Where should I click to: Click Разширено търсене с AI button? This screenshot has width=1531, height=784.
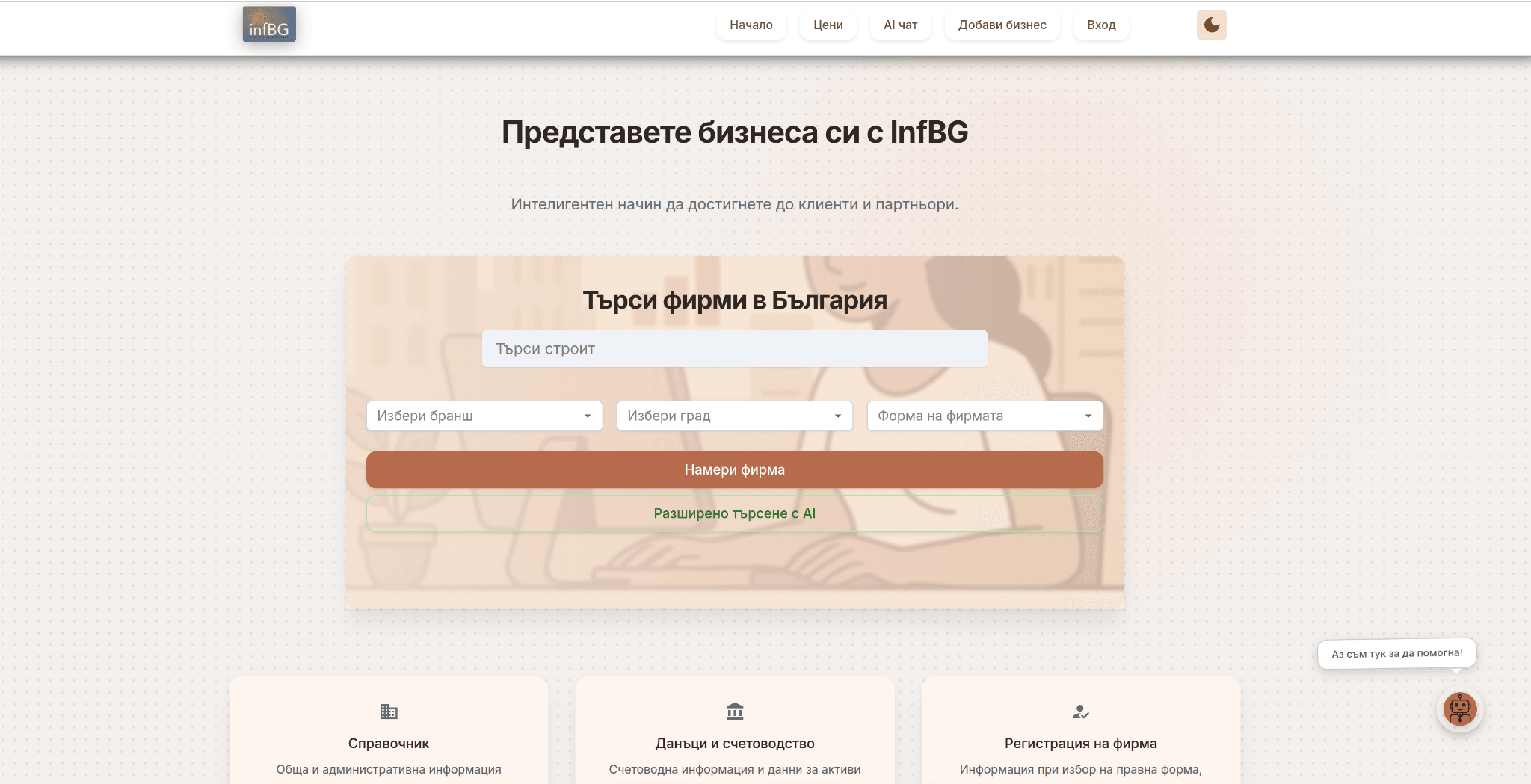click(x=735, y=513)
